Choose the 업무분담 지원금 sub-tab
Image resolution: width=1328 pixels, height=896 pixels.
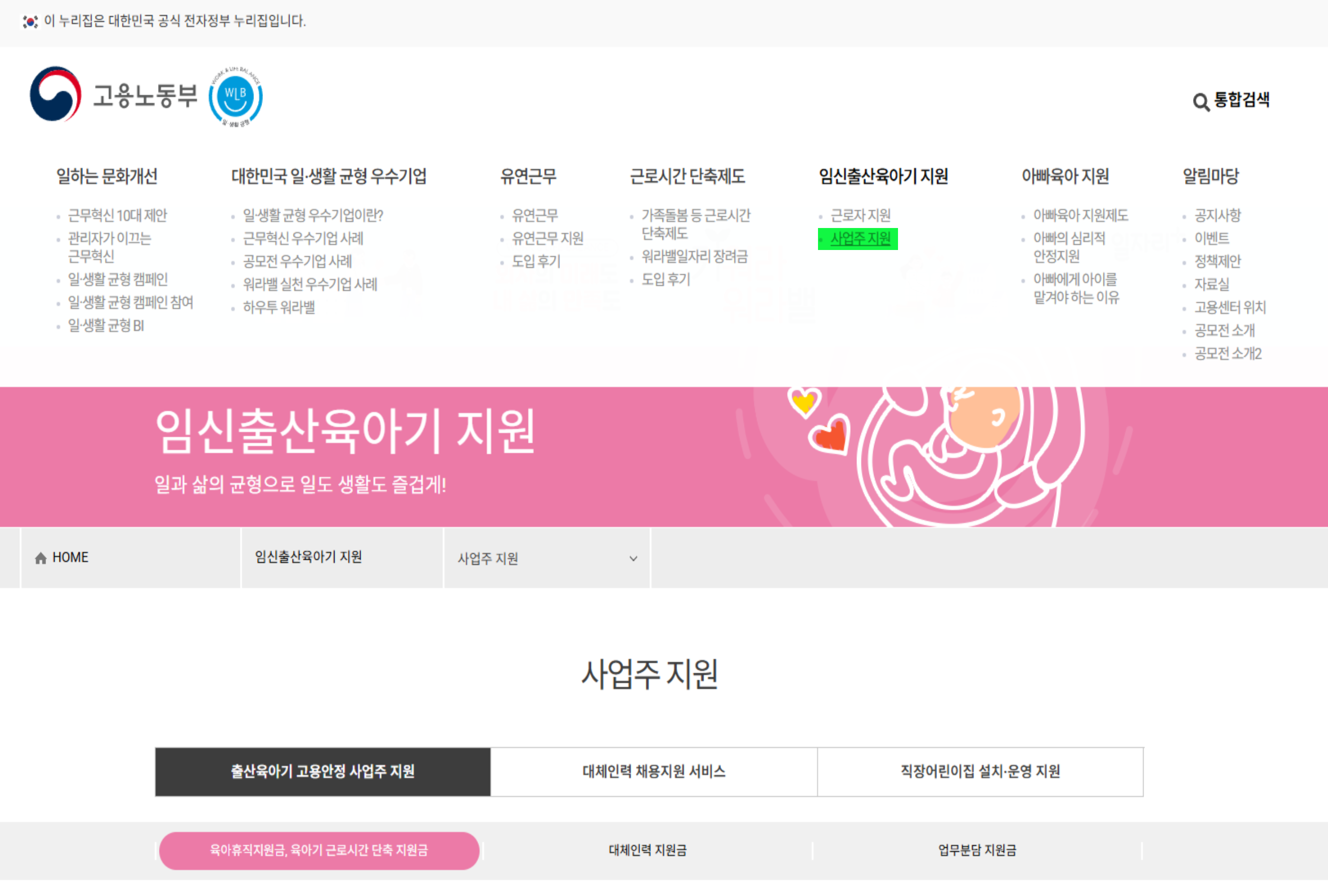pyautogui.click(x=976, y=850)
